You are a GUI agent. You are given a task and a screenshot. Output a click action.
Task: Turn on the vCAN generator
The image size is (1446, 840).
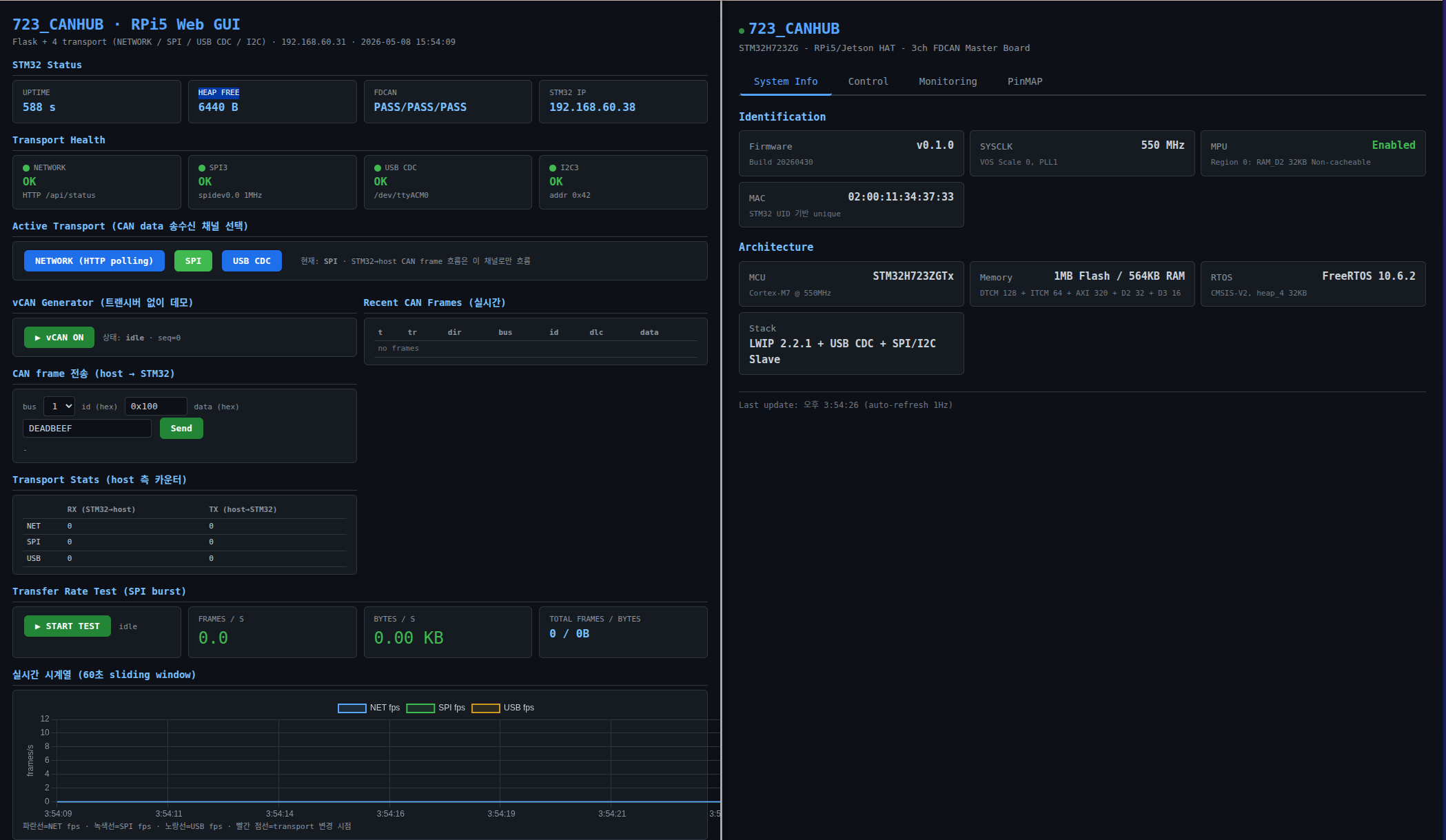tap(59, 338)
